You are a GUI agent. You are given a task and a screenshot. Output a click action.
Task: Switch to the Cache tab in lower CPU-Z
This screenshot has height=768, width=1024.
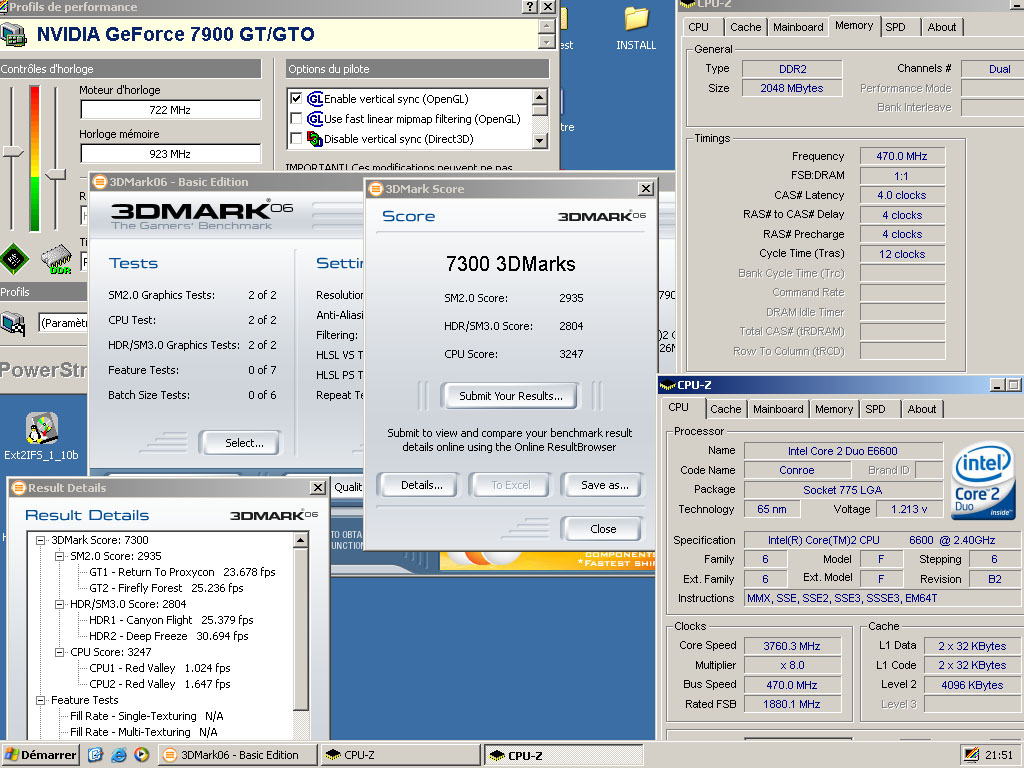(726, 409)
